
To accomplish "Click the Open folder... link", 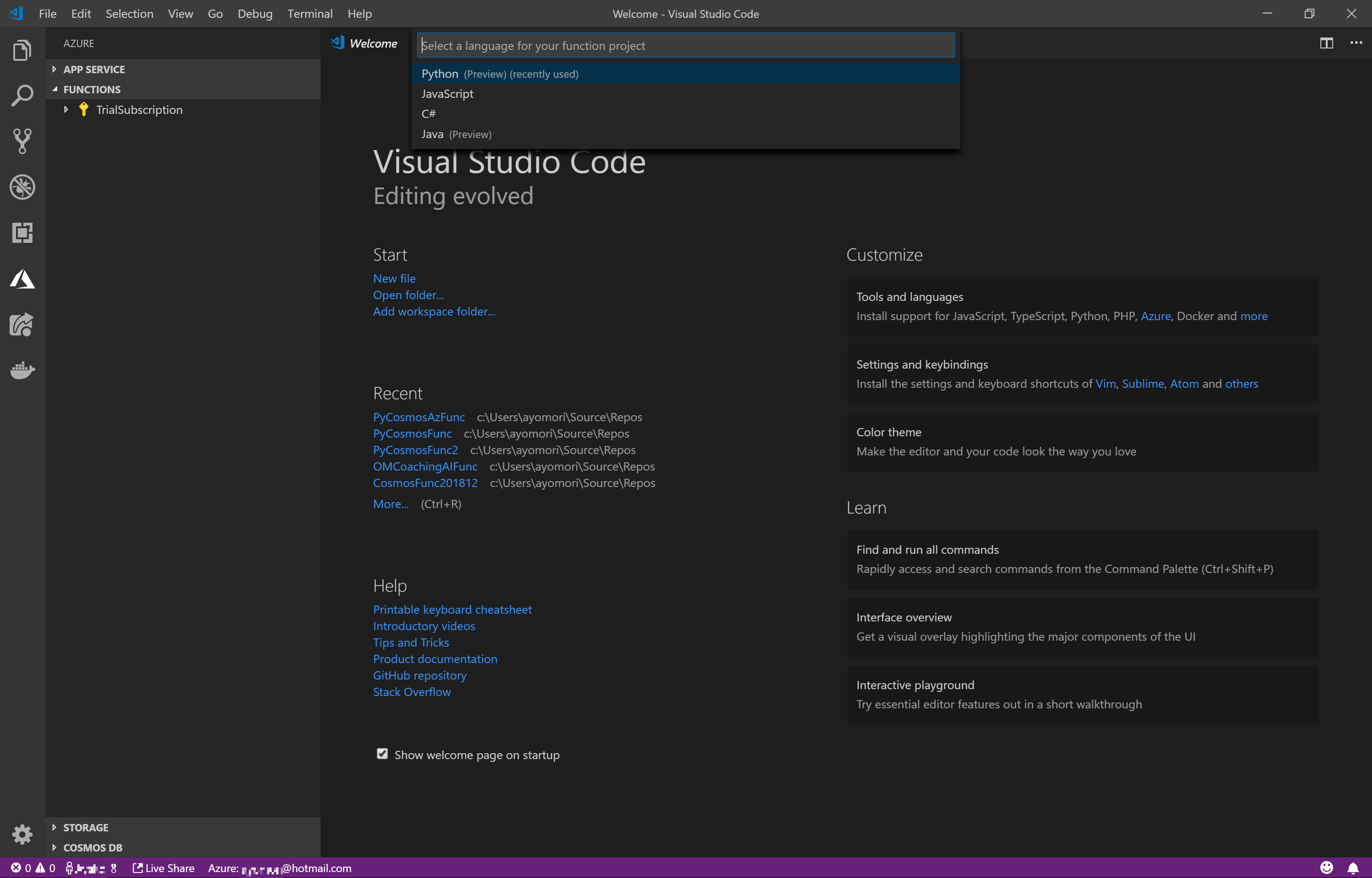I will [x=408, y=295].
